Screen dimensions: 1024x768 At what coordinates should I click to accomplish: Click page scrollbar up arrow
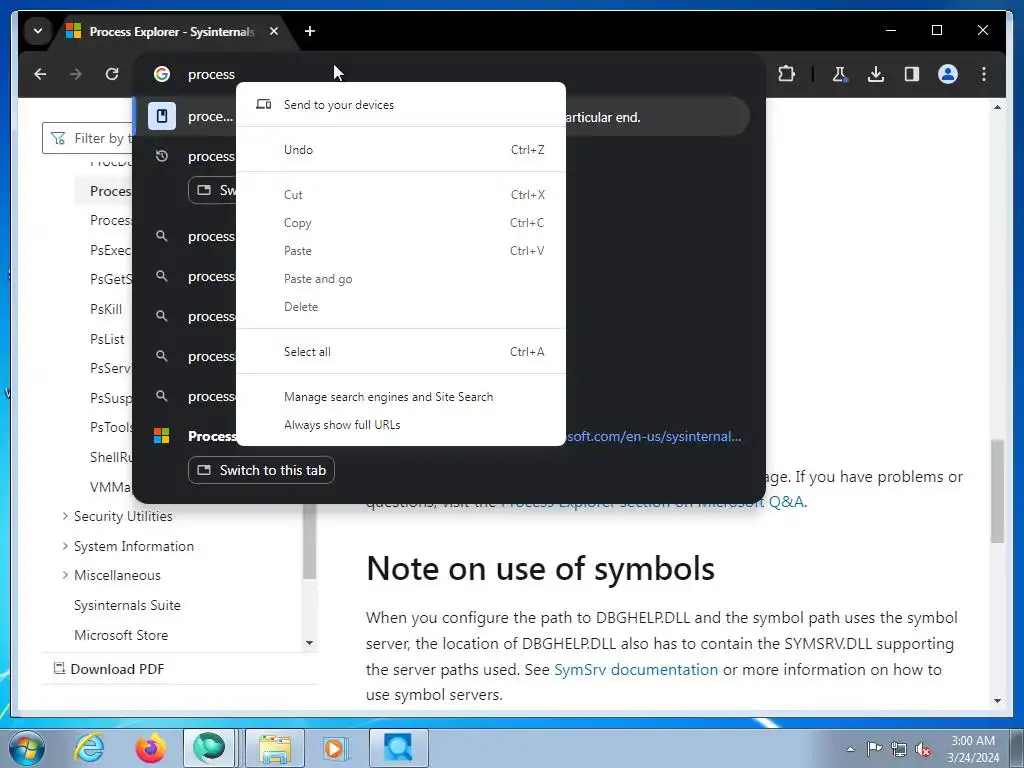coord(997,106)
